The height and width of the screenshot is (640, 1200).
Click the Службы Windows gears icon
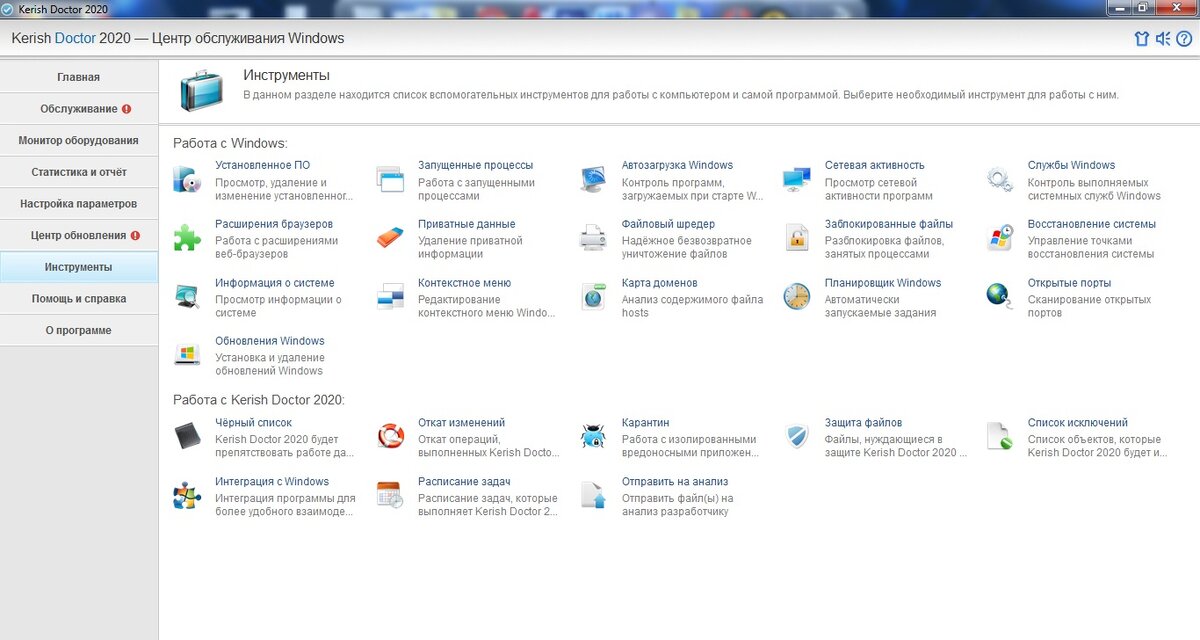[999, 180]
